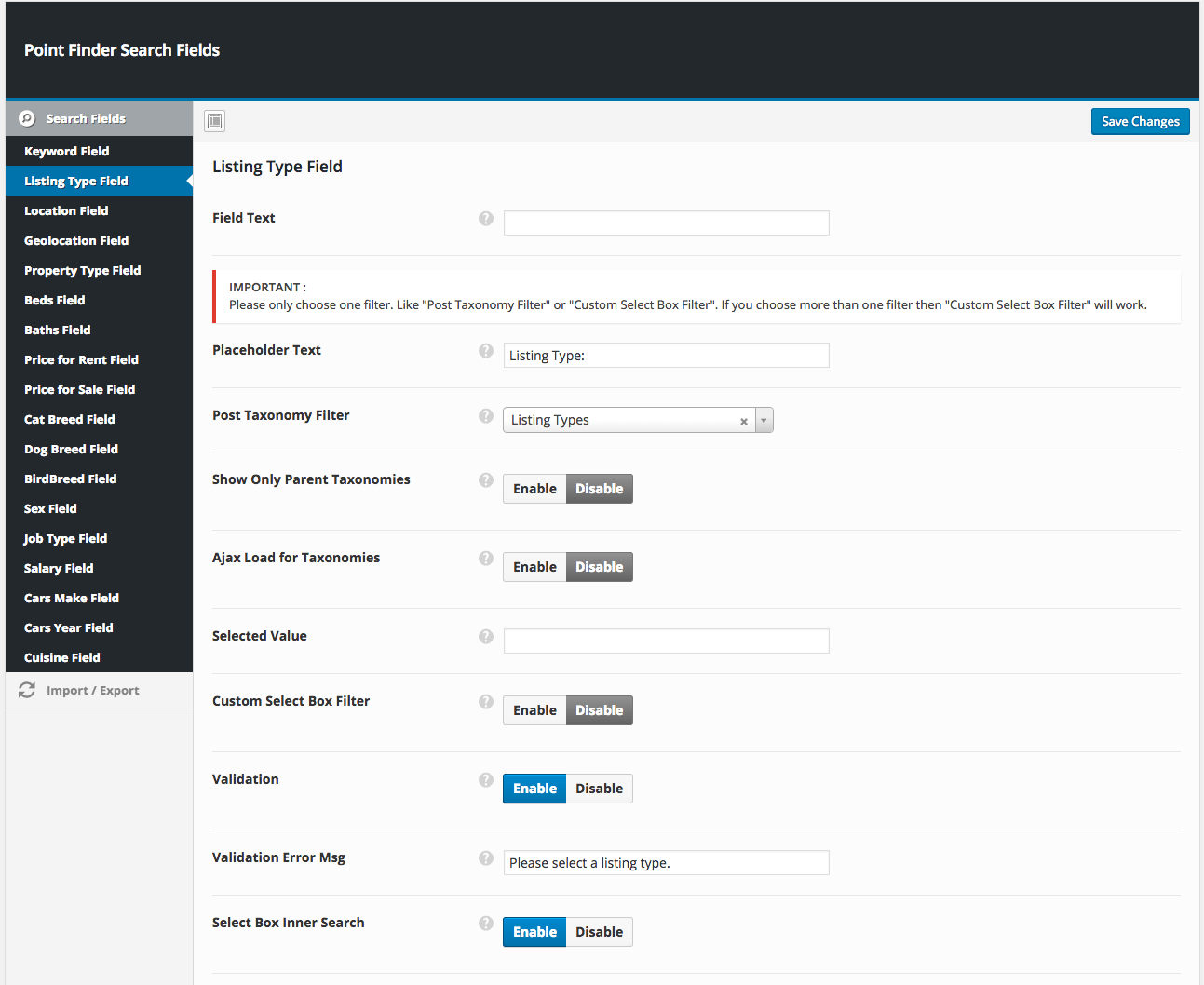Click help icon next to Field Text
The height and width of the screenshot is (985, 1204).
pyautogui.click(x=486, y=219)
